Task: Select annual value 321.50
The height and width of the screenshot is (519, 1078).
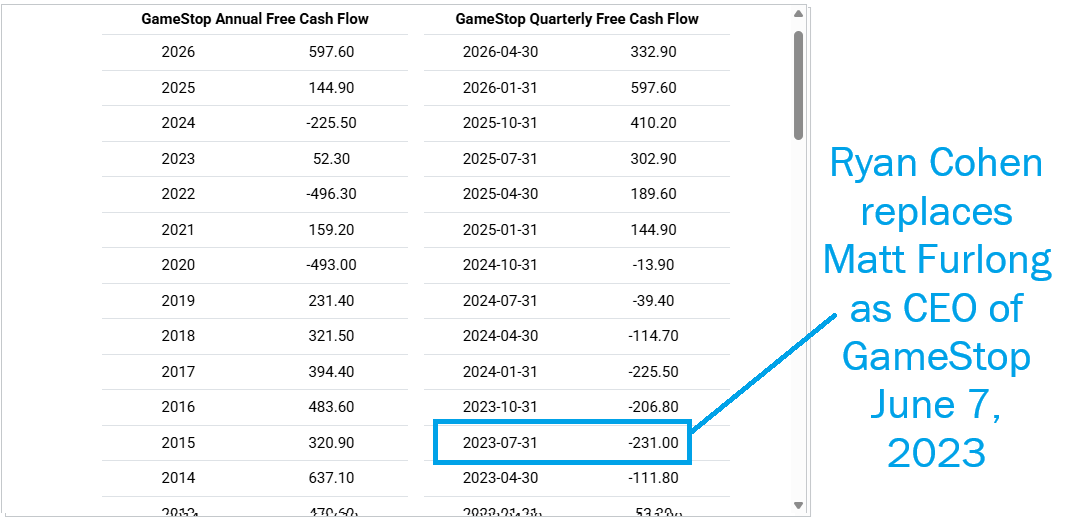Action: click(331, 336)
